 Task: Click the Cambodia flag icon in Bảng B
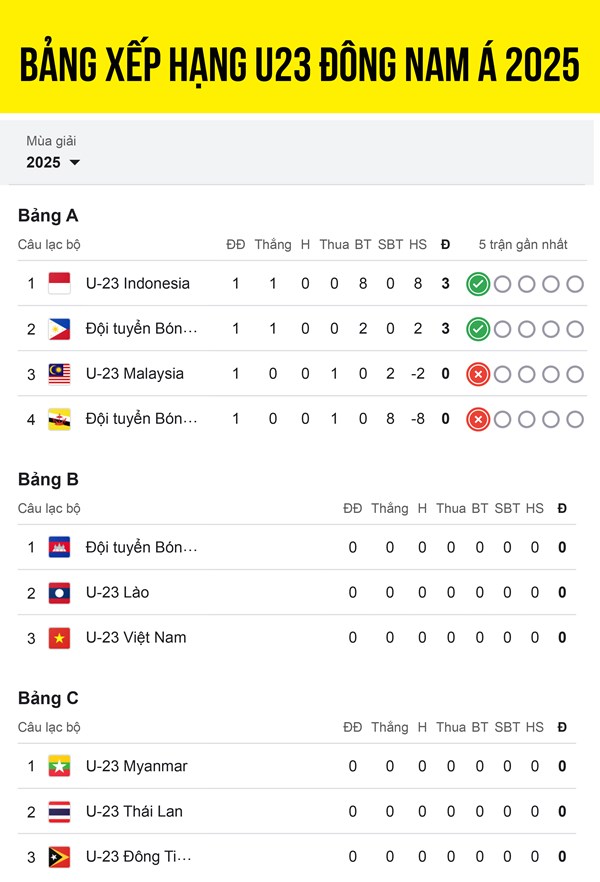[59, 547]
